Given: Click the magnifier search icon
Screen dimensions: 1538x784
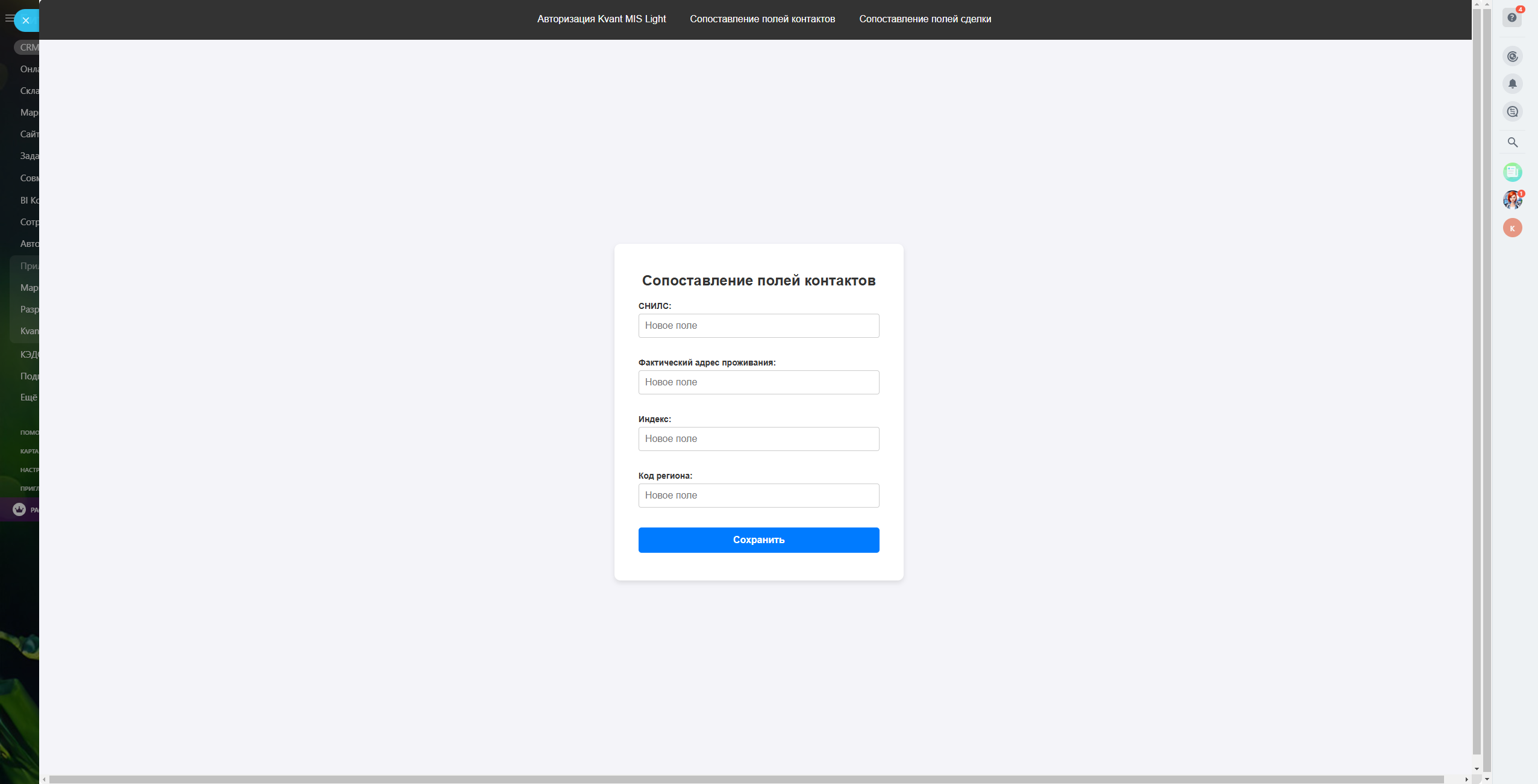Looking at the screenshot, I should (x=1512, y=143).
